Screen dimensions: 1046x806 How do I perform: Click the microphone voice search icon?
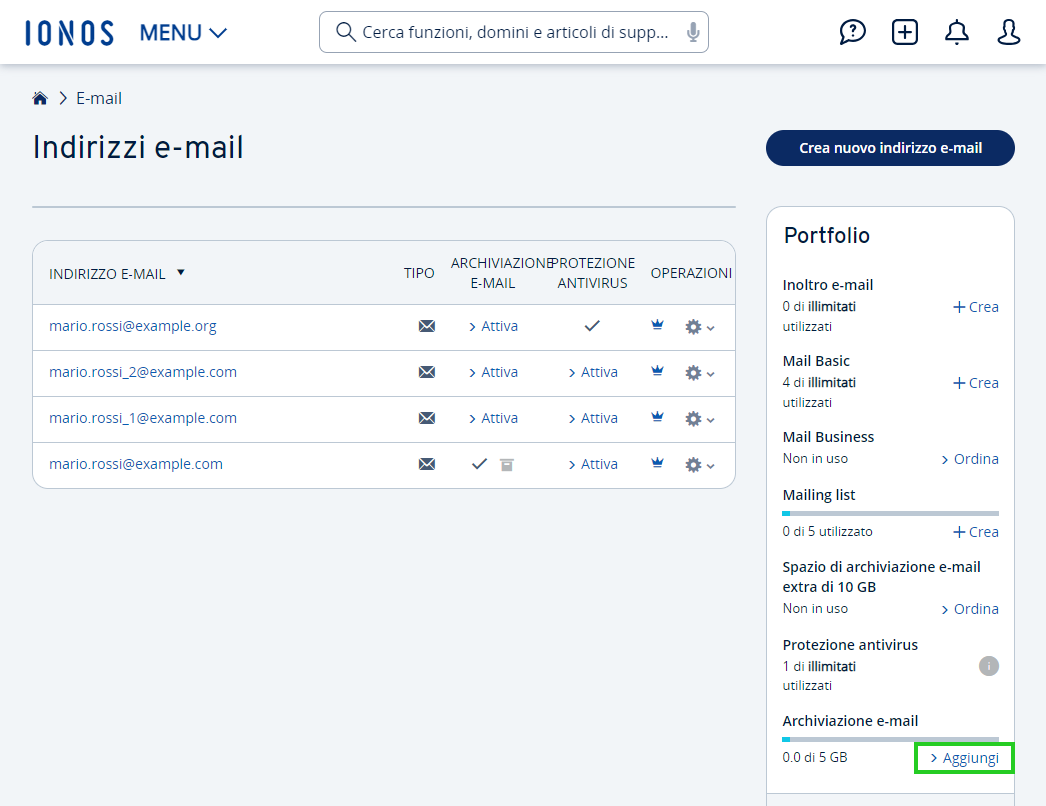coord(693,32)
